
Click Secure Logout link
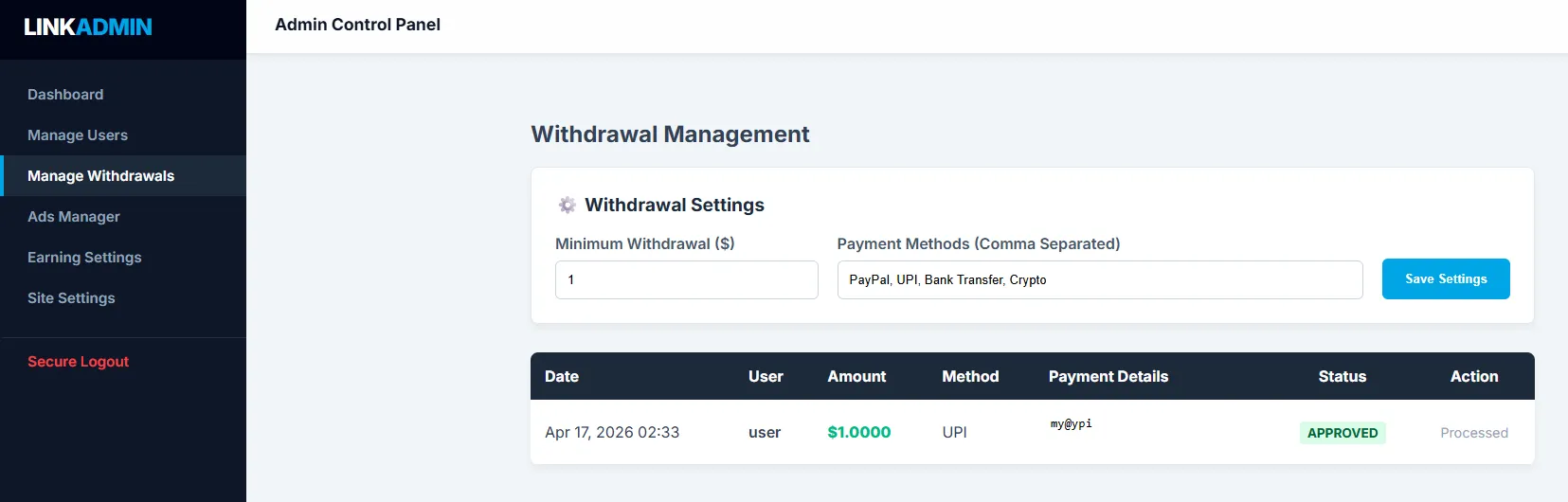[78, 362]
